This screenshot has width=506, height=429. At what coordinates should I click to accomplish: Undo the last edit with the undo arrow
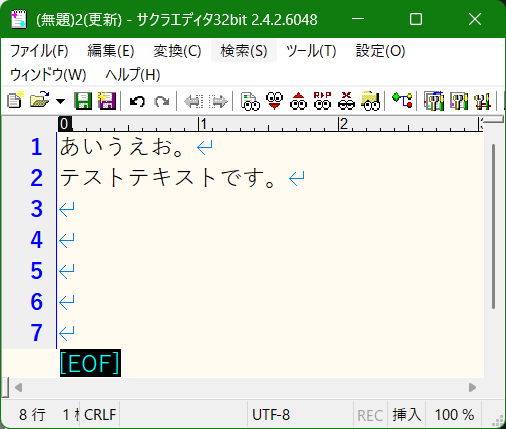137,101
